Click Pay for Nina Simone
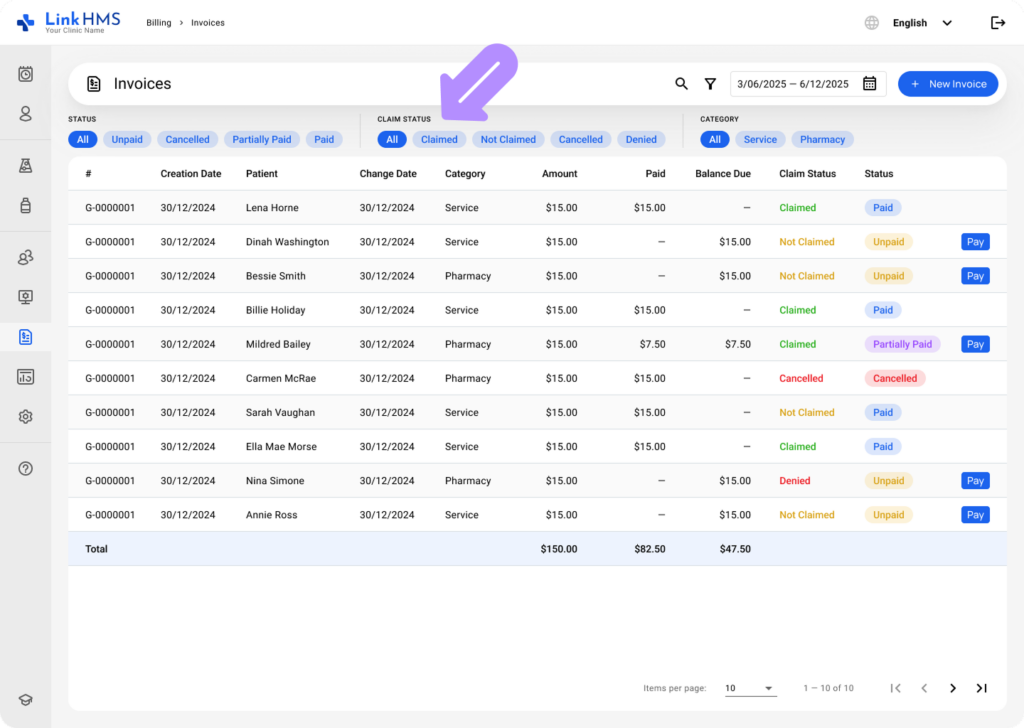Image resolution: width=1024 pixels, height=728 pixels. (x=975, y=481)
